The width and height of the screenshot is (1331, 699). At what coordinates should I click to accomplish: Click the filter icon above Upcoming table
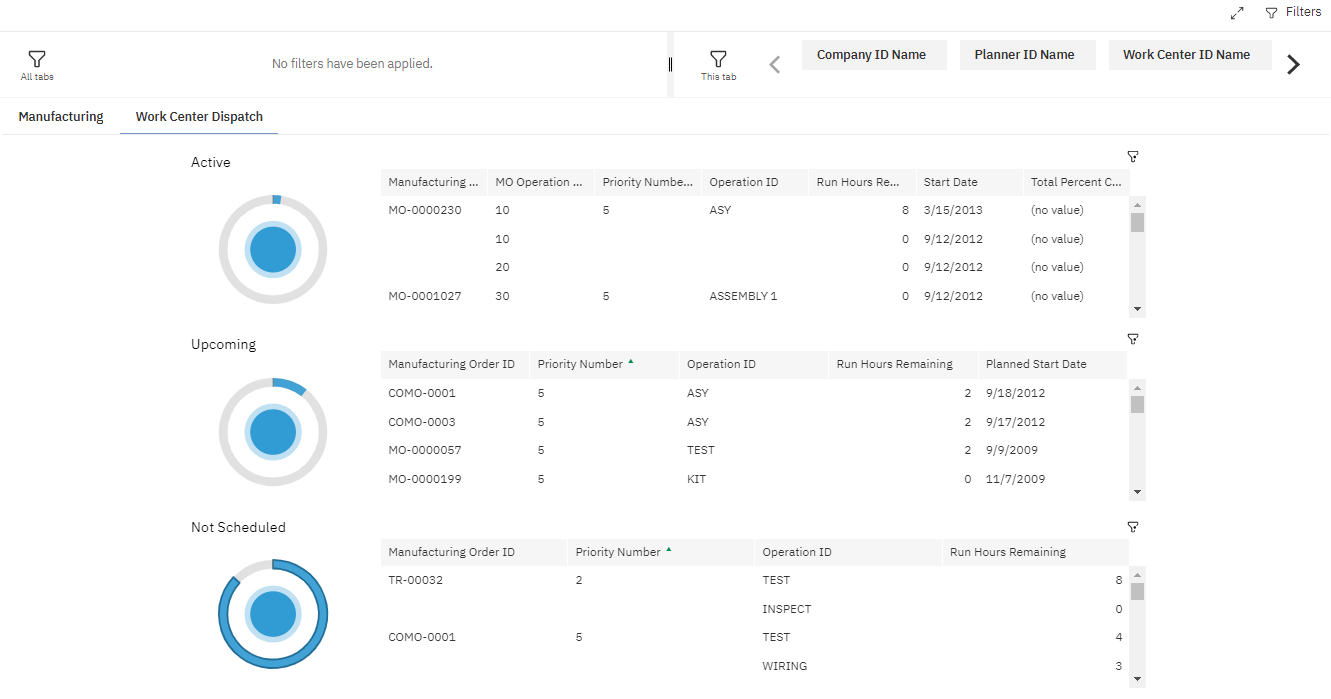tap(1133, 339)
